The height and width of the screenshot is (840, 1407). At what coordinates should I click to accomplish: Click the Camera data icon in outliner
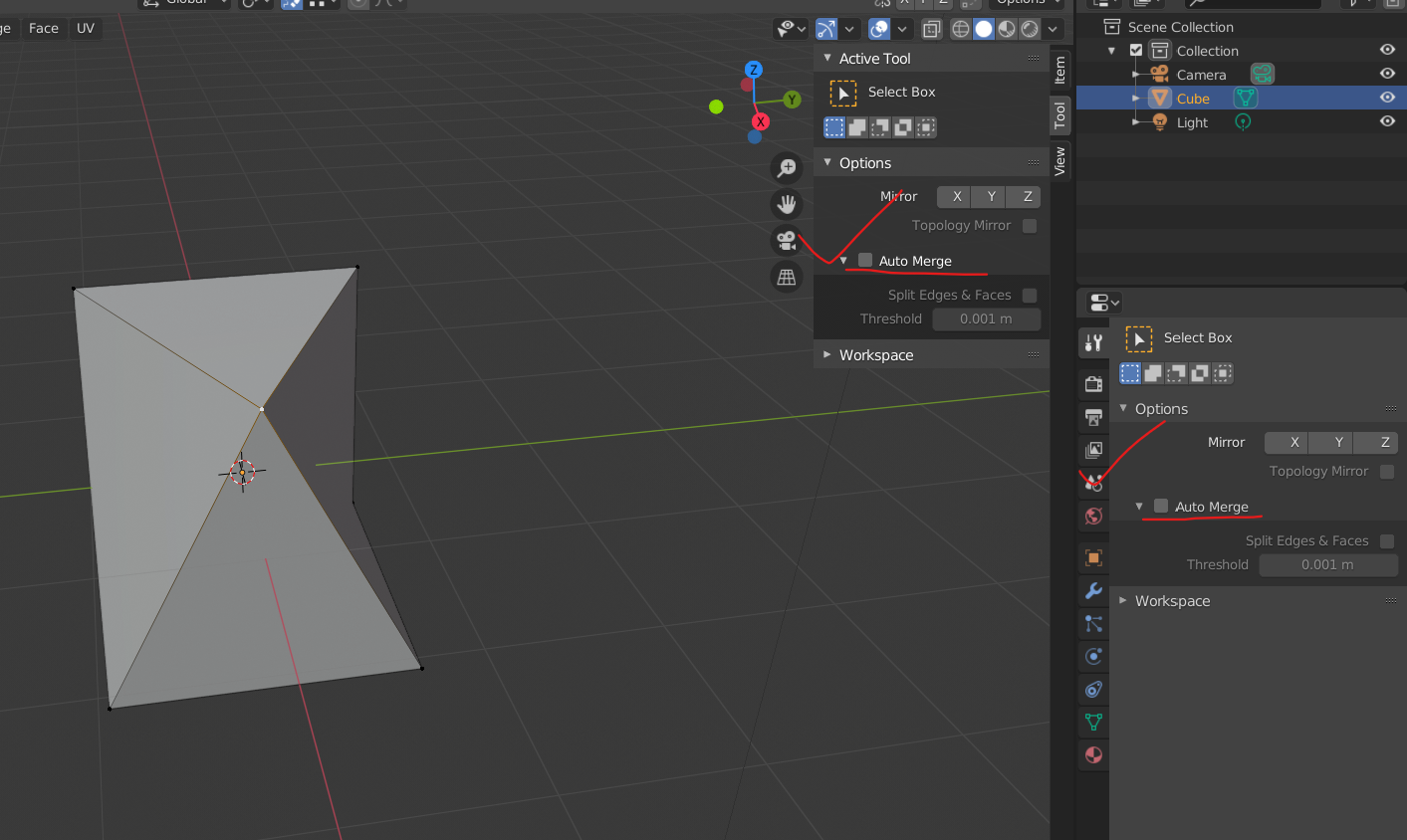(1263, 74)
